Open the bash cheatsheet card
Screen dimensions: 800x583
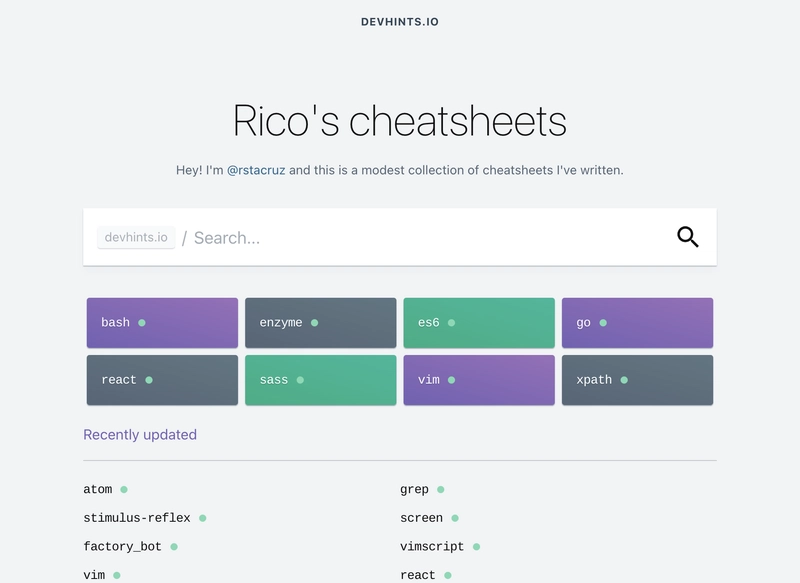[x=162, y=323]
